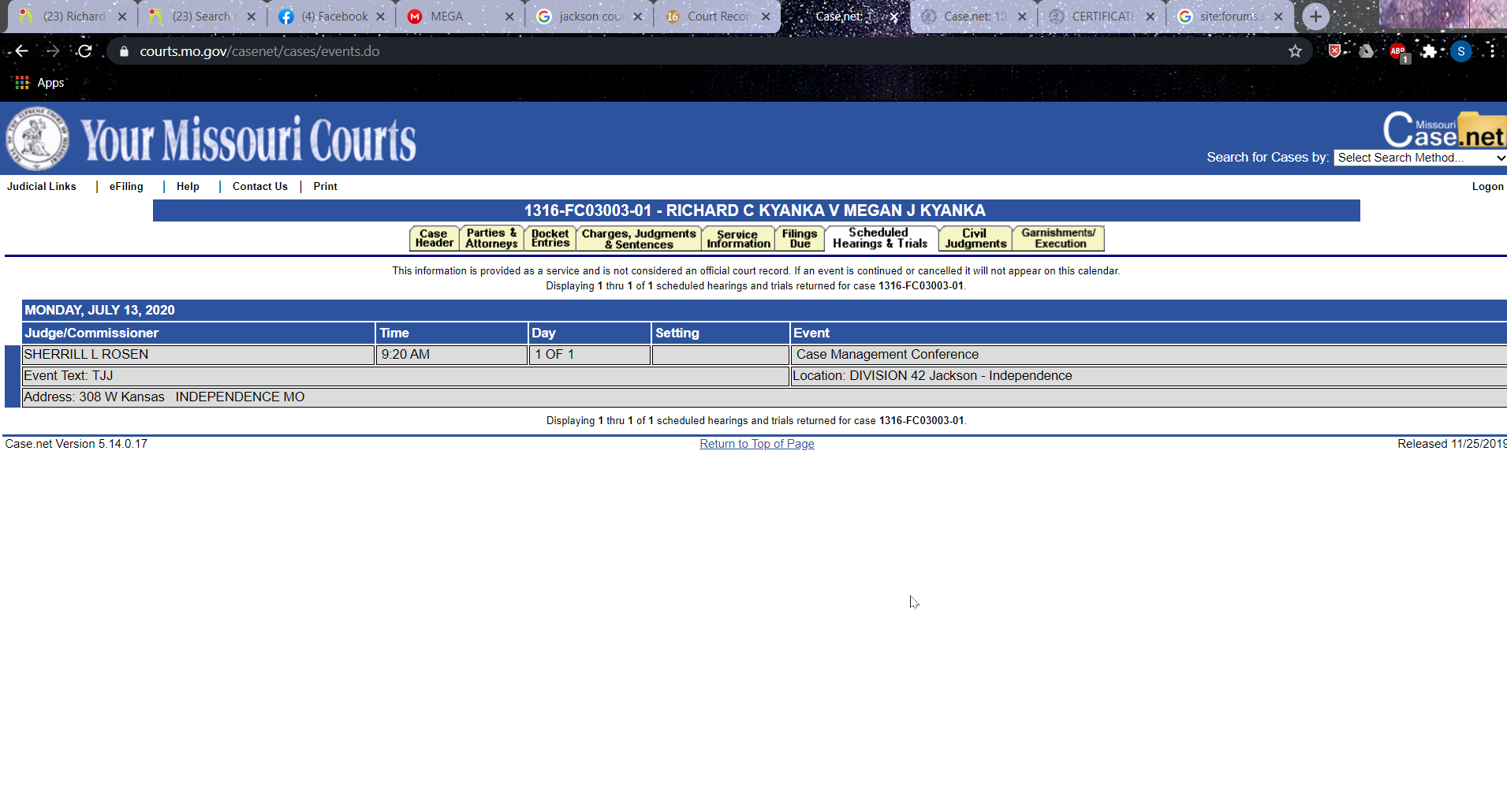1507x812 pixels.
Task: Click Event Text: TJJ cell
Action: pos(405,376)
